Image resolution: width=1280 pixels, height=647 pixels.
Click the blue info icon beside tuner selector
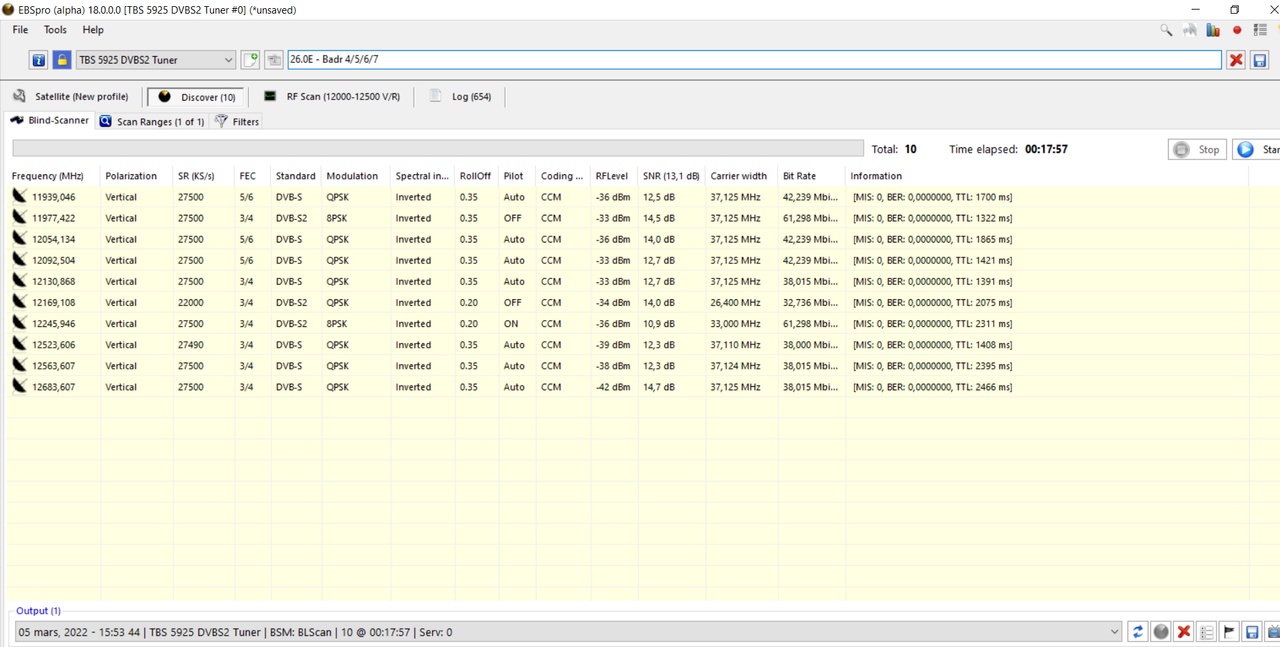click(x=38, y=60)
